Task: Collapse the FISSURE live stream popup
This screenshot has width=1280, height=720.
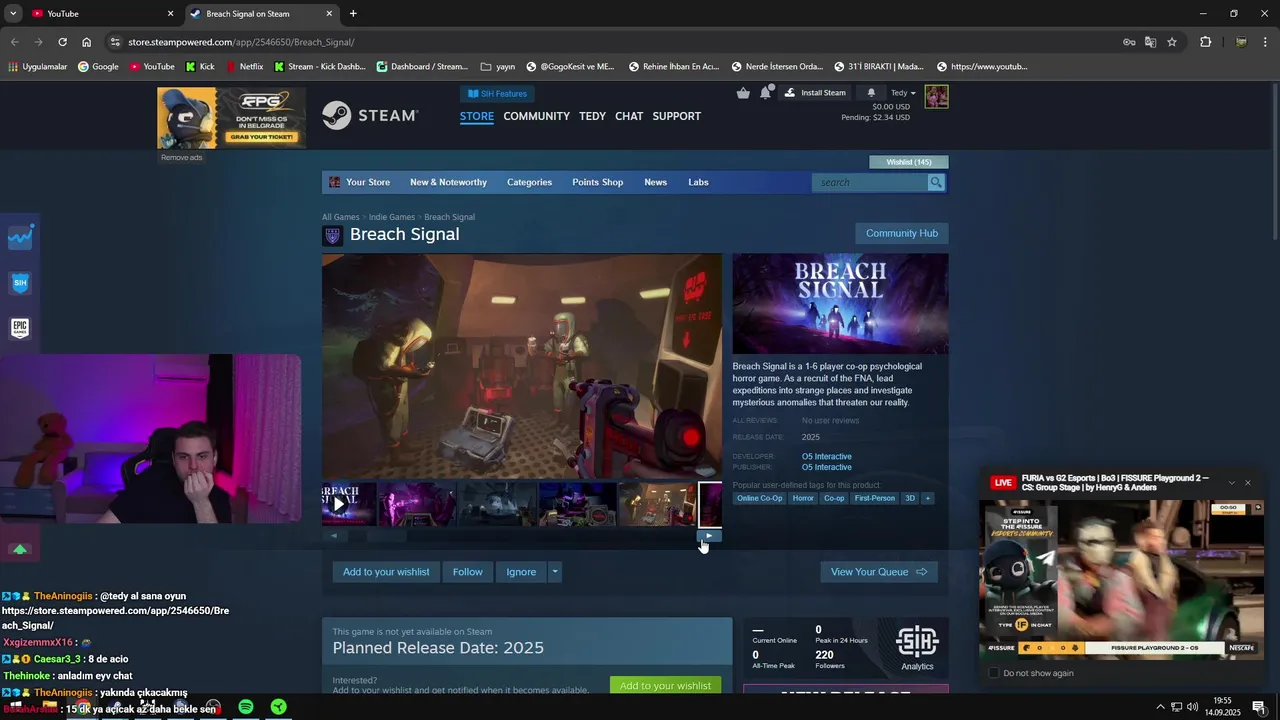Action: click(x=1232, y=483)
